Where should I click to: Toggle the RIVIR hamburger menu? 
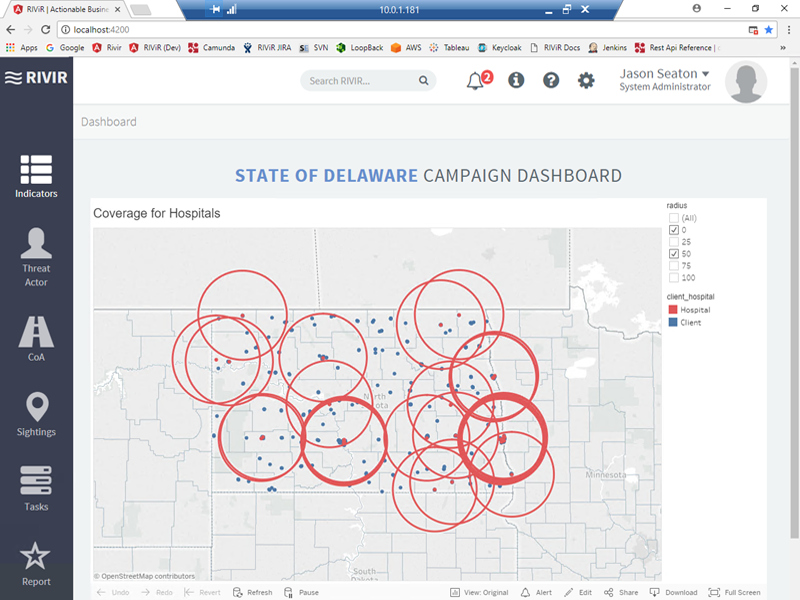pos(13,78)
